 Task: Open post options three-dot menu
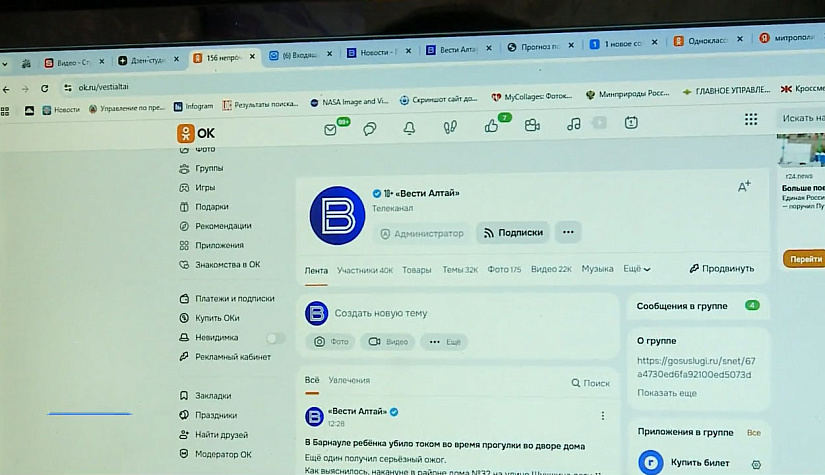(602, 416)
